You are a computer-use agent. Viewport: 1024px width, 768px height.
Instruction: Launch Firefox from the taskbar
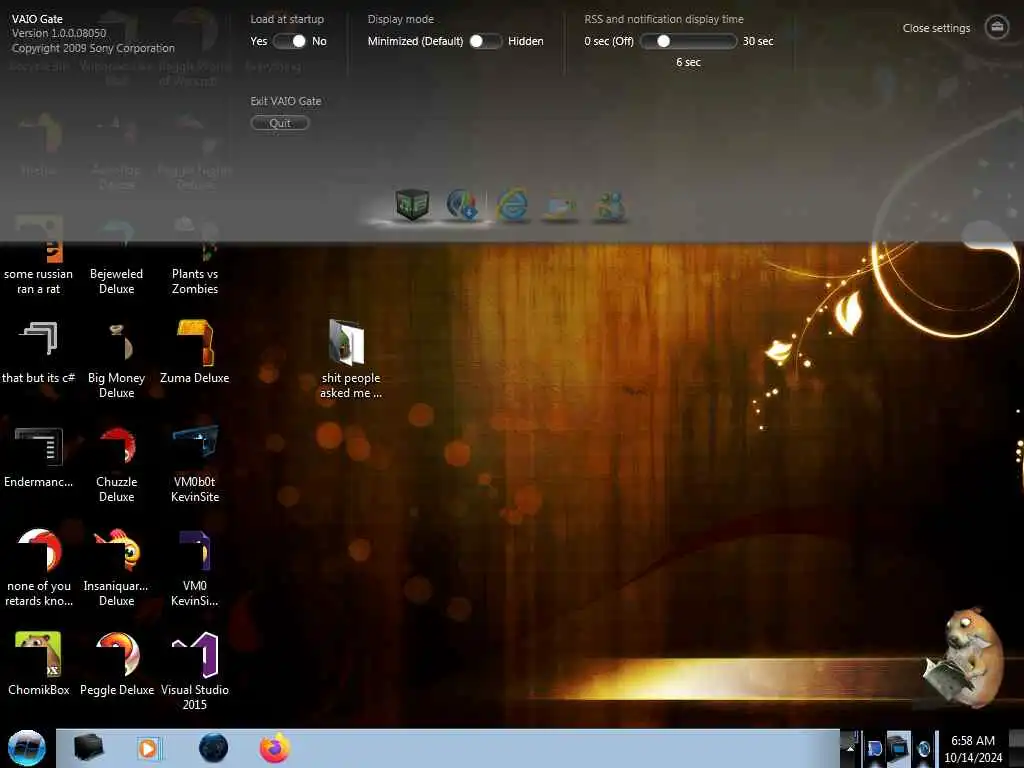pos(274,748)
